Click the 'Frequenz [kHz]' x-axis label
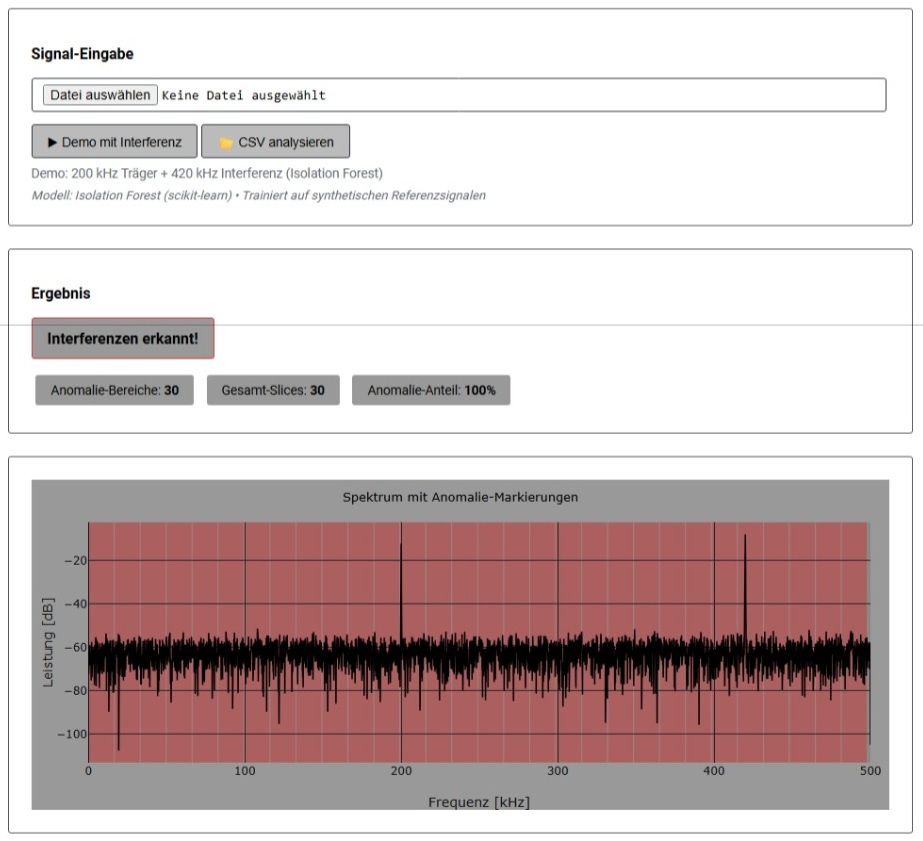Viewport: 923px width, 841px height. point(479,802)
